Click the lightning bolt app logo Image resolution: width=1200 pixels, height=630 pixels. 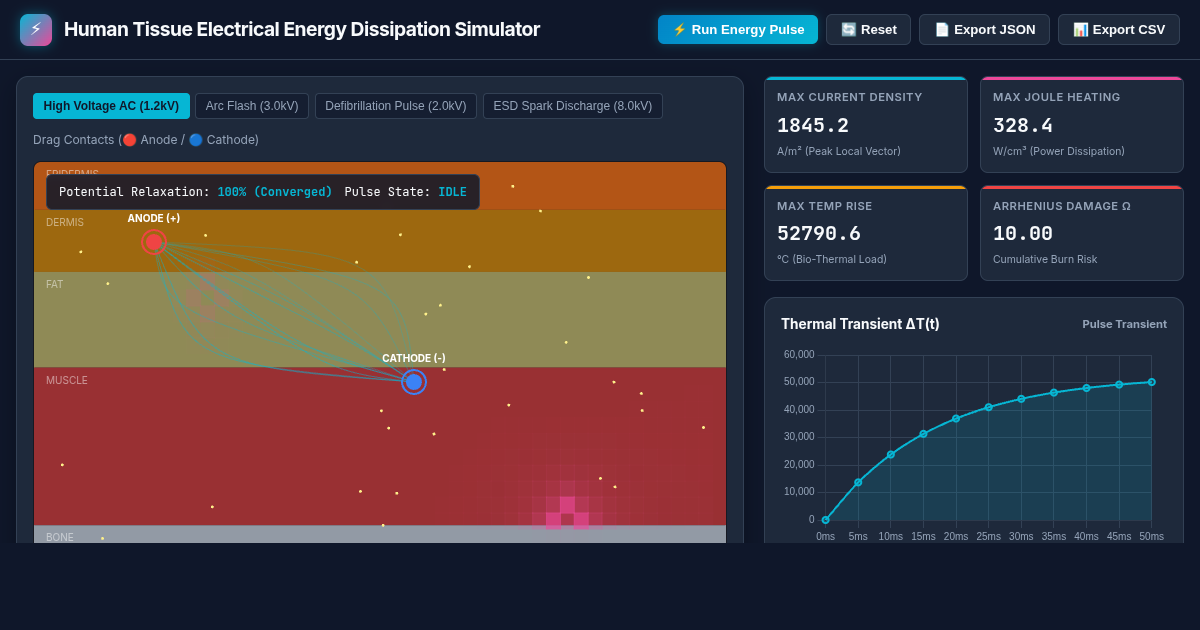36,30
